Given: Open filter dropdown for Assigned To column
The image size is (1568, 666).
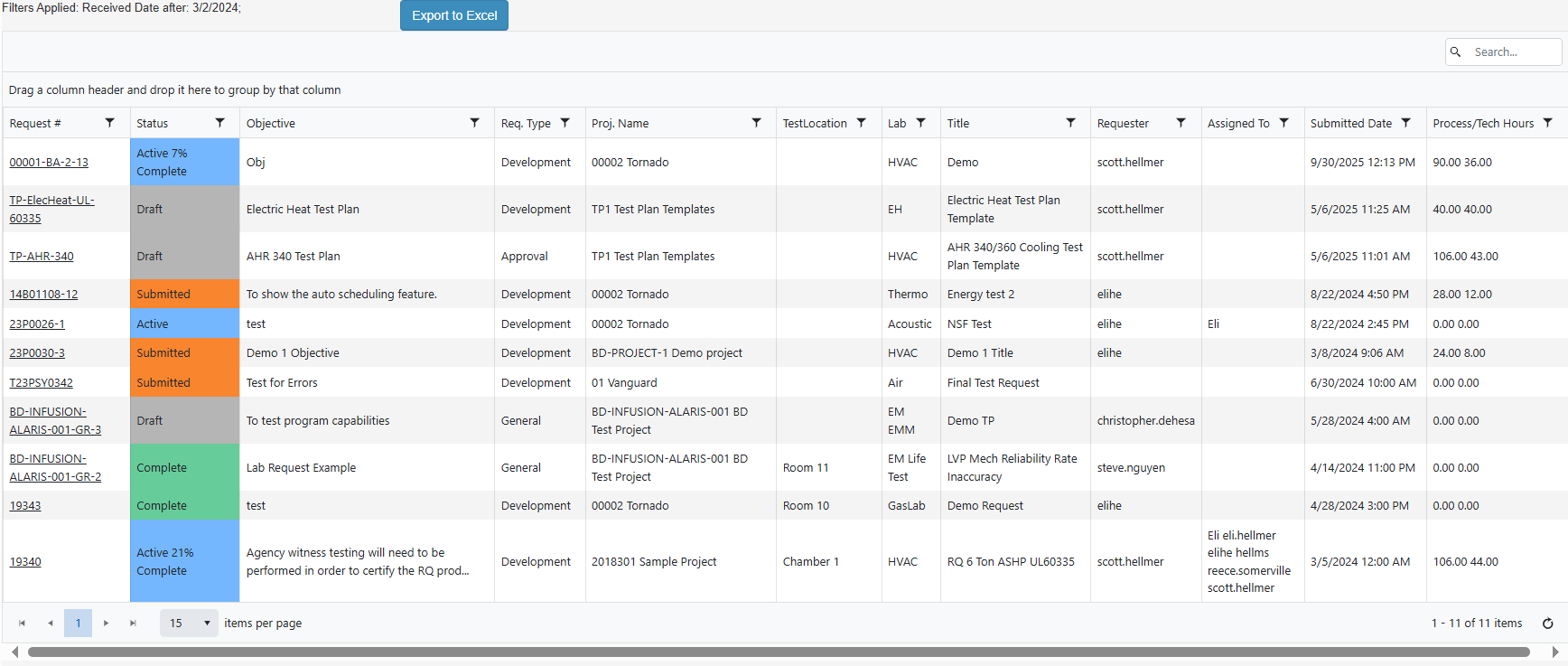Looking at the screenshot, I should [1283, 123].
